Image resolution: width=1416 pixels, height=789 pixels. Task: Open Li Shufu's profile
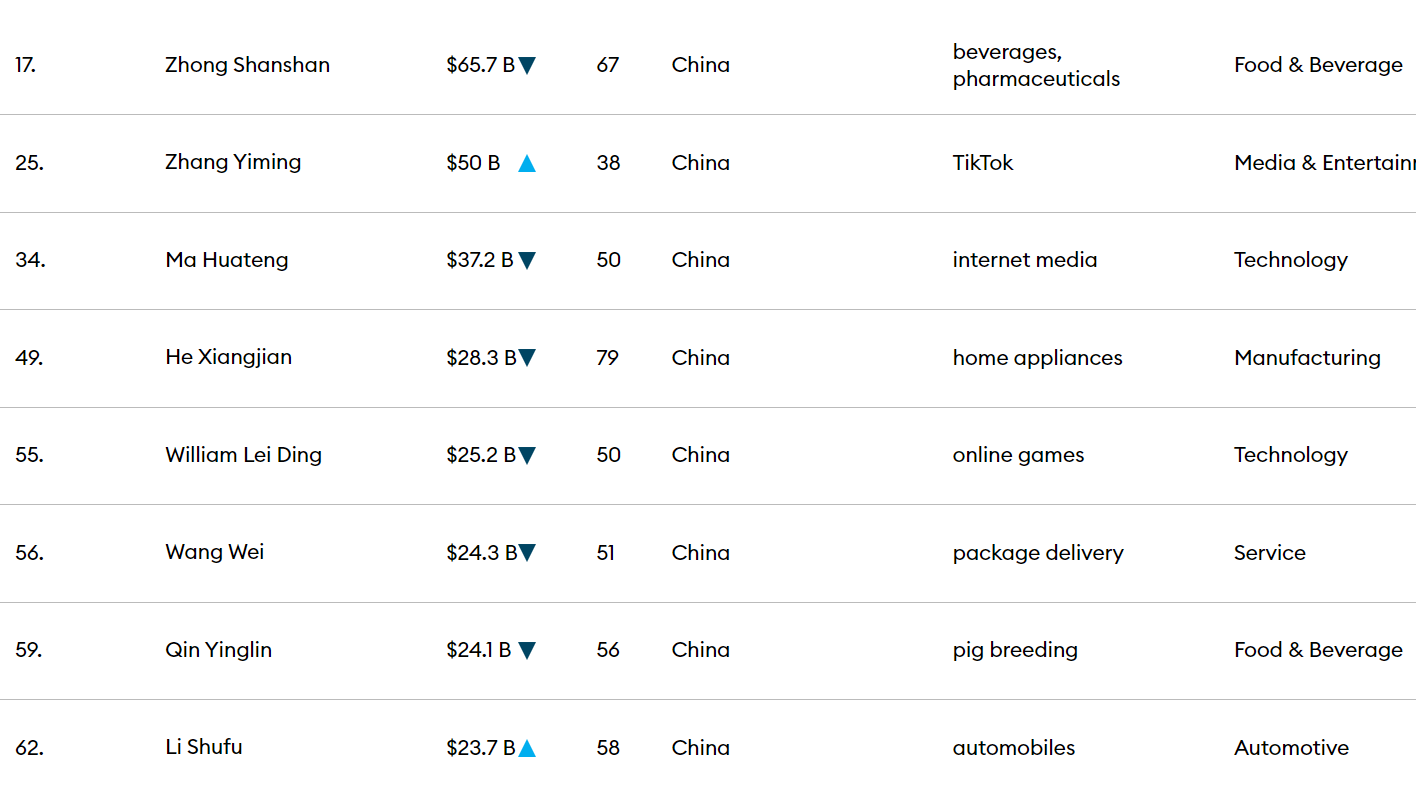tap(204, 747)
